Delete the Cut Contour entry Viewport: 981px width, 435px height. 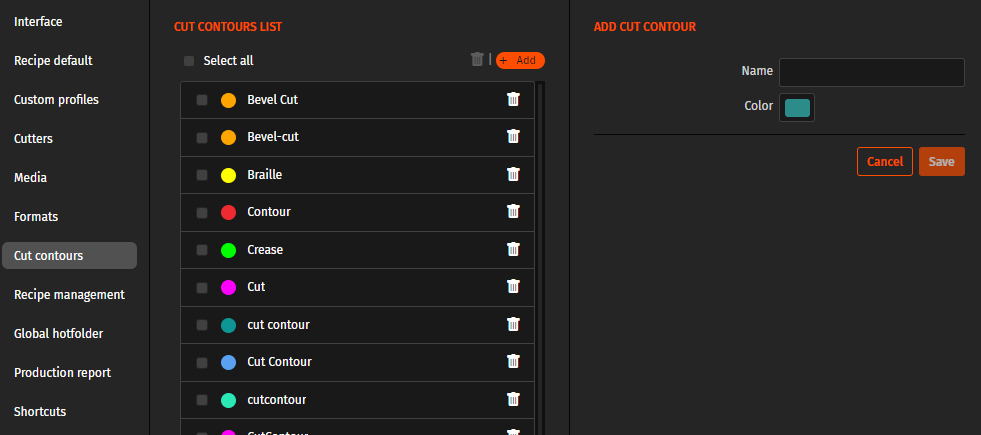(x=513, y=361)
